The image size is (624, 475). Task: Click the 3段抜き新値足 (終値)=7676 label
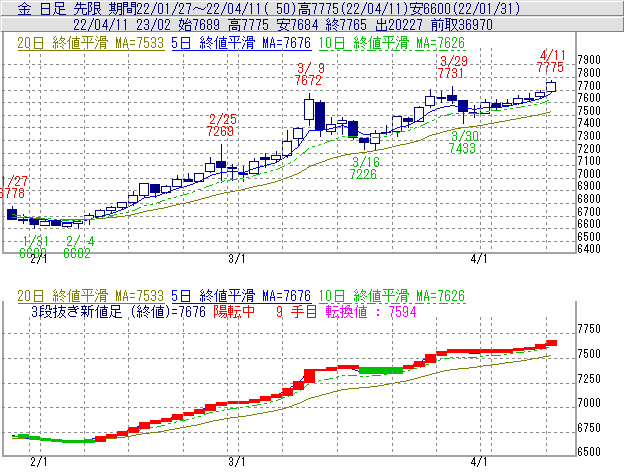[118, 311]
